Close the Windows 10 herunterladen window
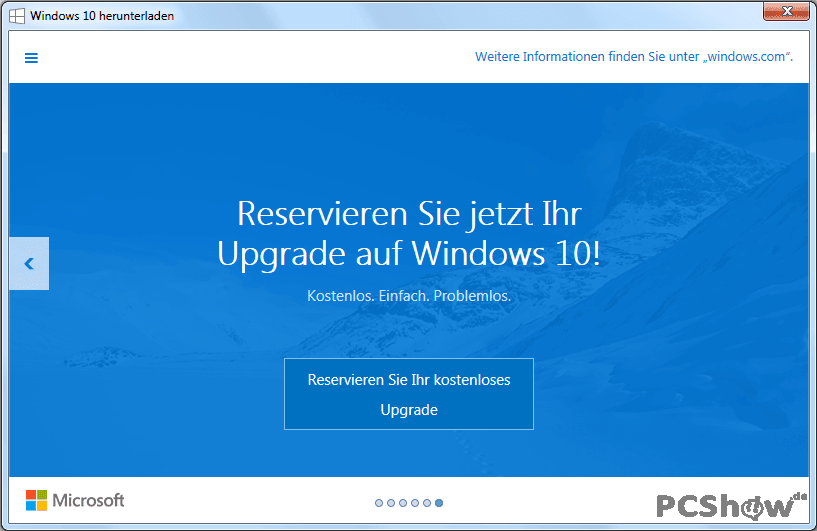 [x=786, y=11]
